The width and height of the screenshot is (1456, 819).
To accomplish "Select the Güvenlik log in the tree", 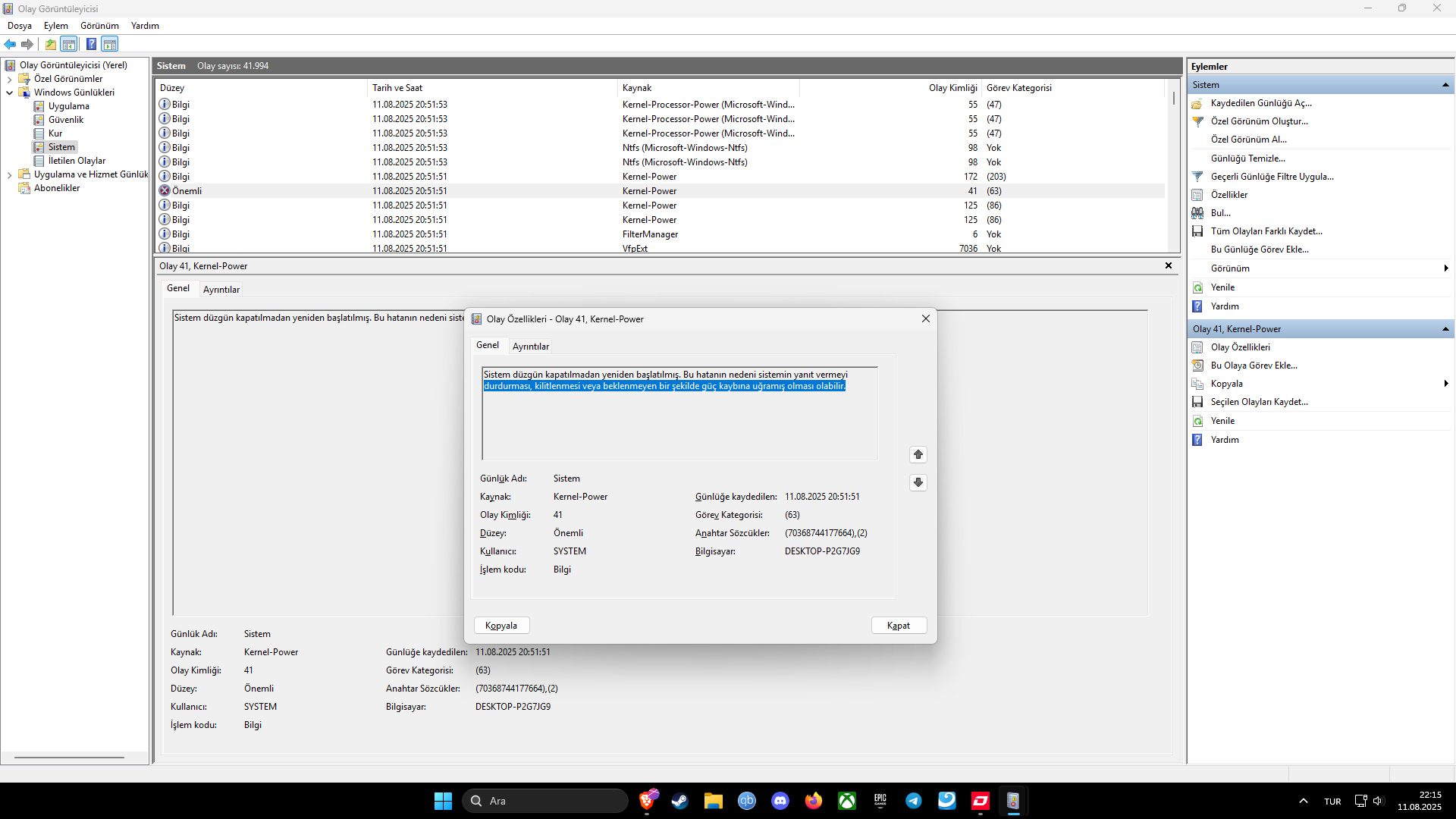I will [x=66, y=120].
